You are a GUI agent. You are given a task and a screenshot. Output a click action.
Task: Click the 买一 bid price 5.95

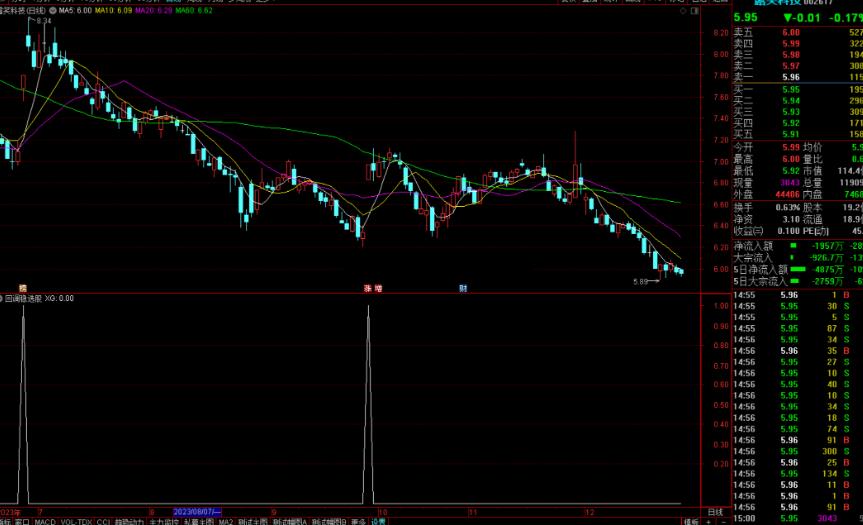[791, 90]
